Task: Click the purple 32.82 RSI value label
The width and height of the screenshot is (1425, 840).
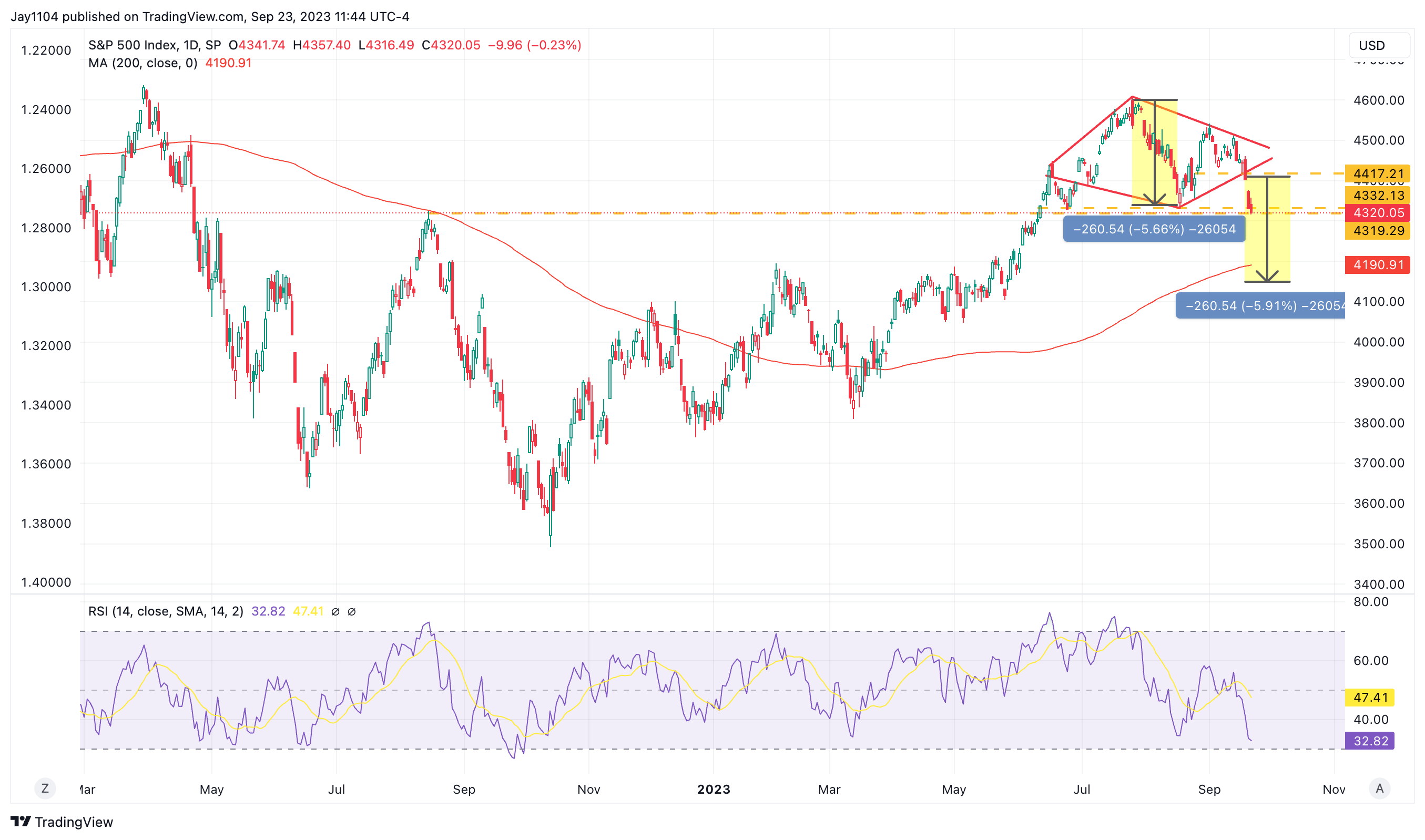Action: 1369,741
